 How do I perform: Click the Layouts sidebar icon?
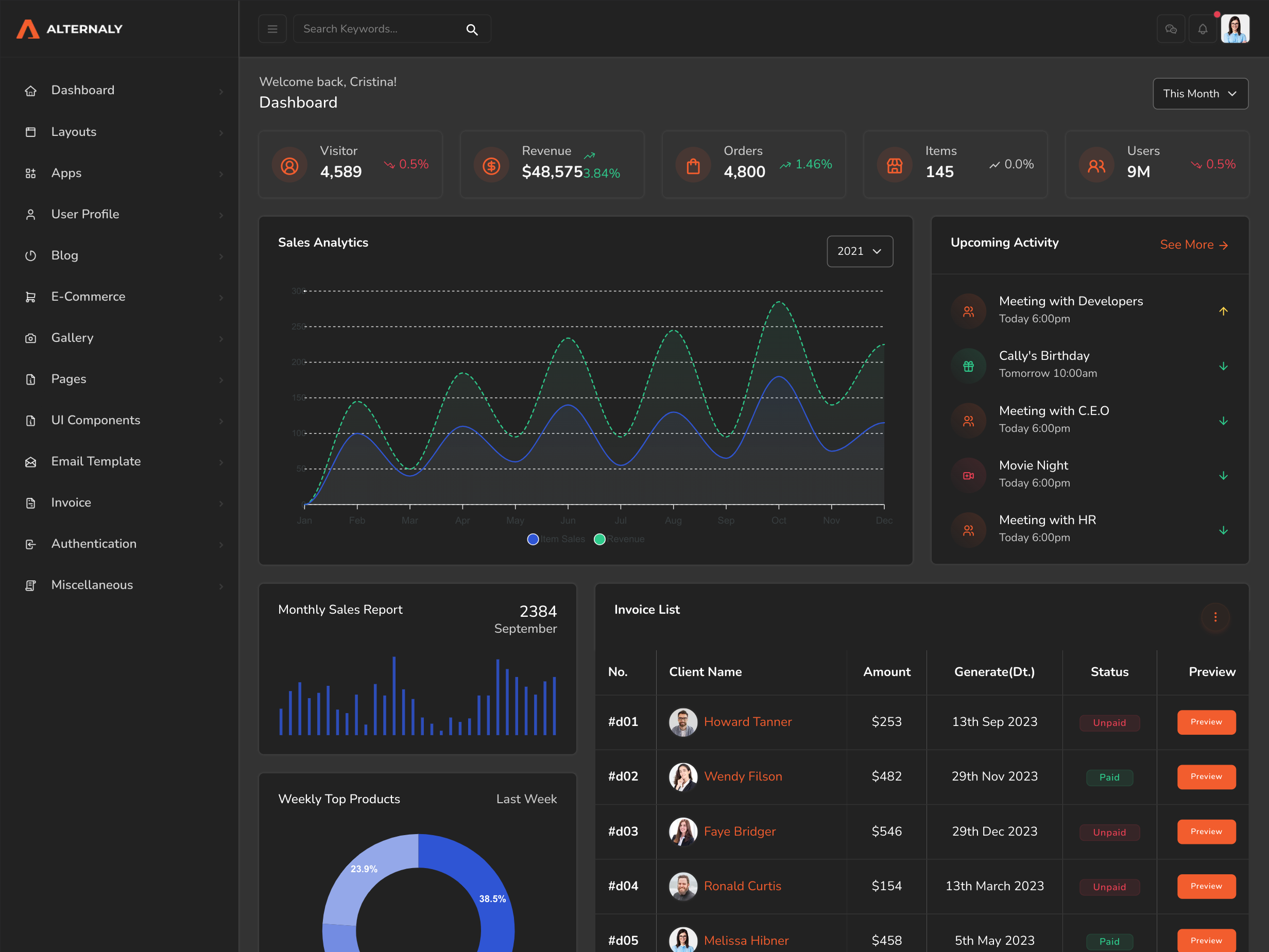[31, 132]
